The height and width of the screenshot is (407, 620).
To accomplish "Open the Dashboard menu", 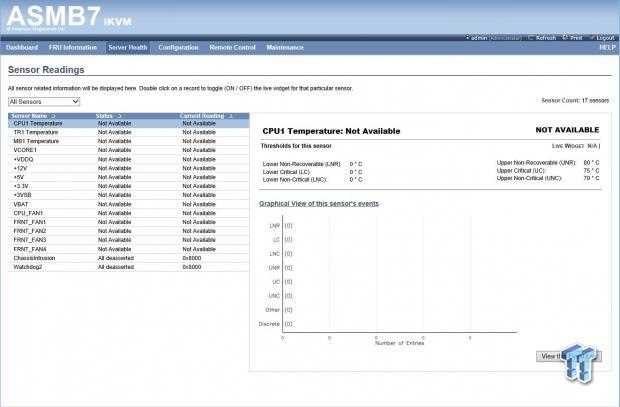I will click(22, 47).
